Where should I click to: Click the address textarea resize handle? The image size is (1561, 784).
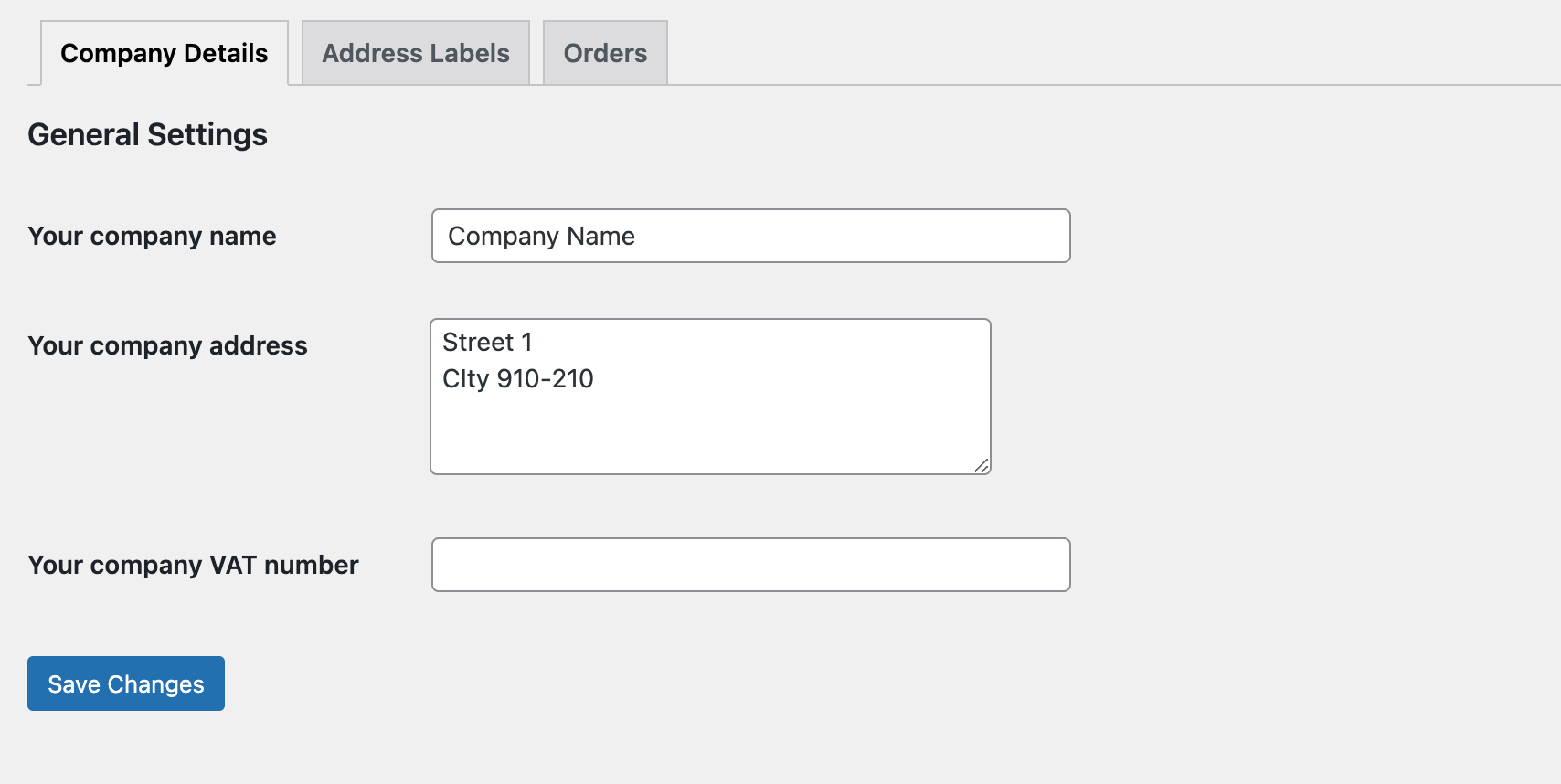tap(982, 465)
